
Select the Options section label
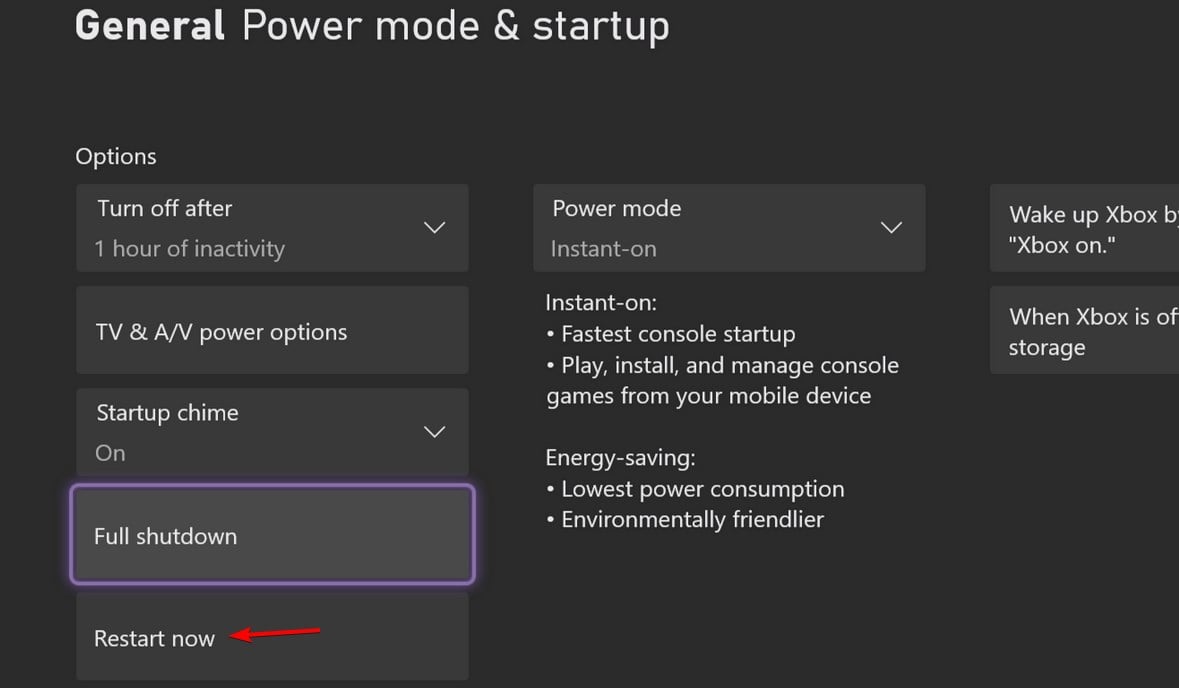click(116, 157)
